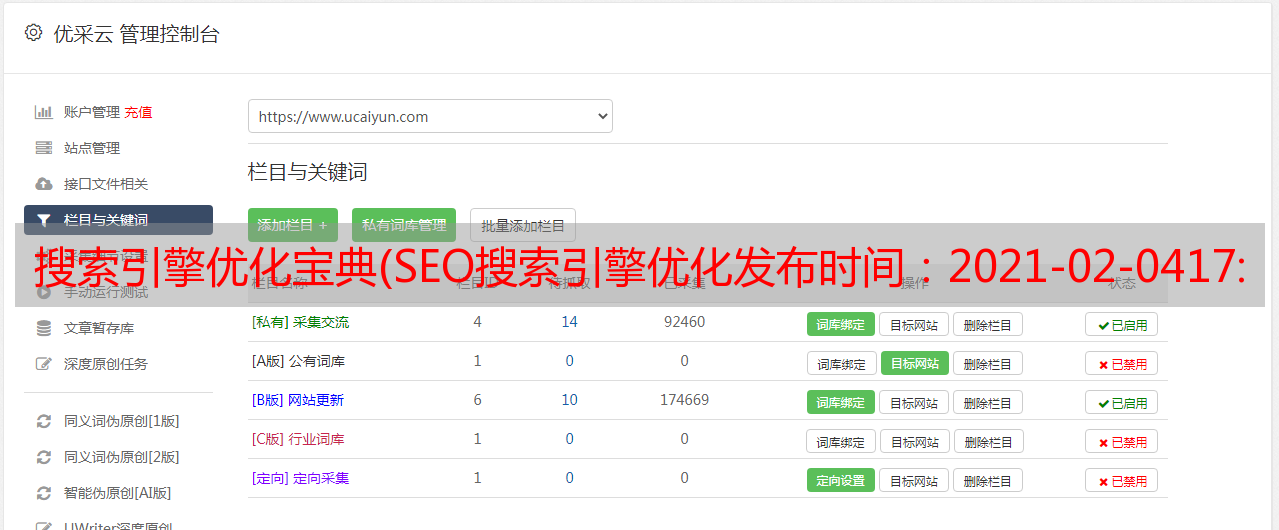Screen dimensions: 1279x530
Task: Open 站点管理 in the sidebar
Action: [92, 148]
